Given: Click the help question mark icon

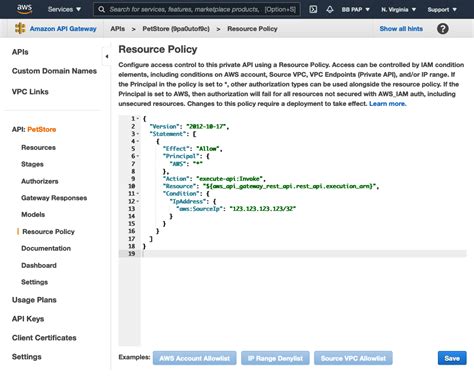Looking at the screenshot, I should pyautogui.click(x=443, y=29).
